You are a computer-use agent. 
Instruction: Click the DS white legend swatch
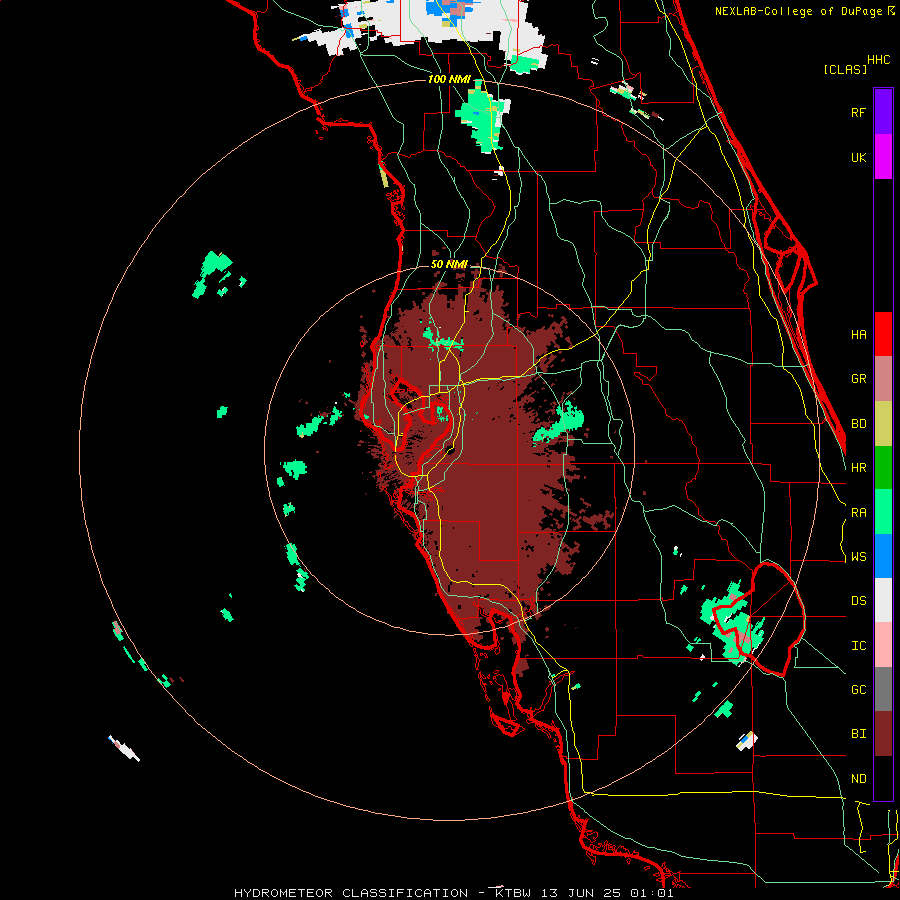883,601
